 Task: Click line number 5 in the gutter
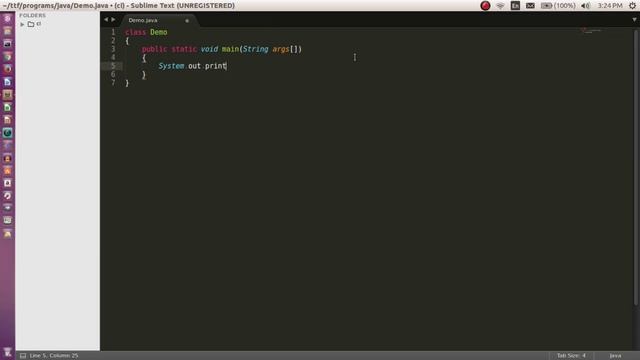click(113, 66)
